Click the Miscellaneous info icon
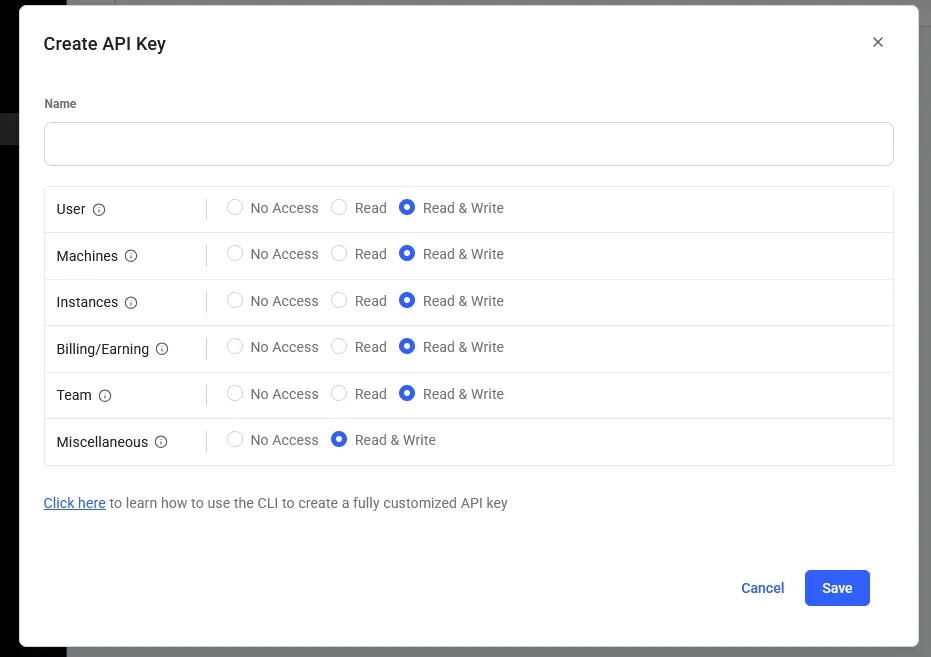The height and width of the screenshot is (657, 931). (161, 442)
